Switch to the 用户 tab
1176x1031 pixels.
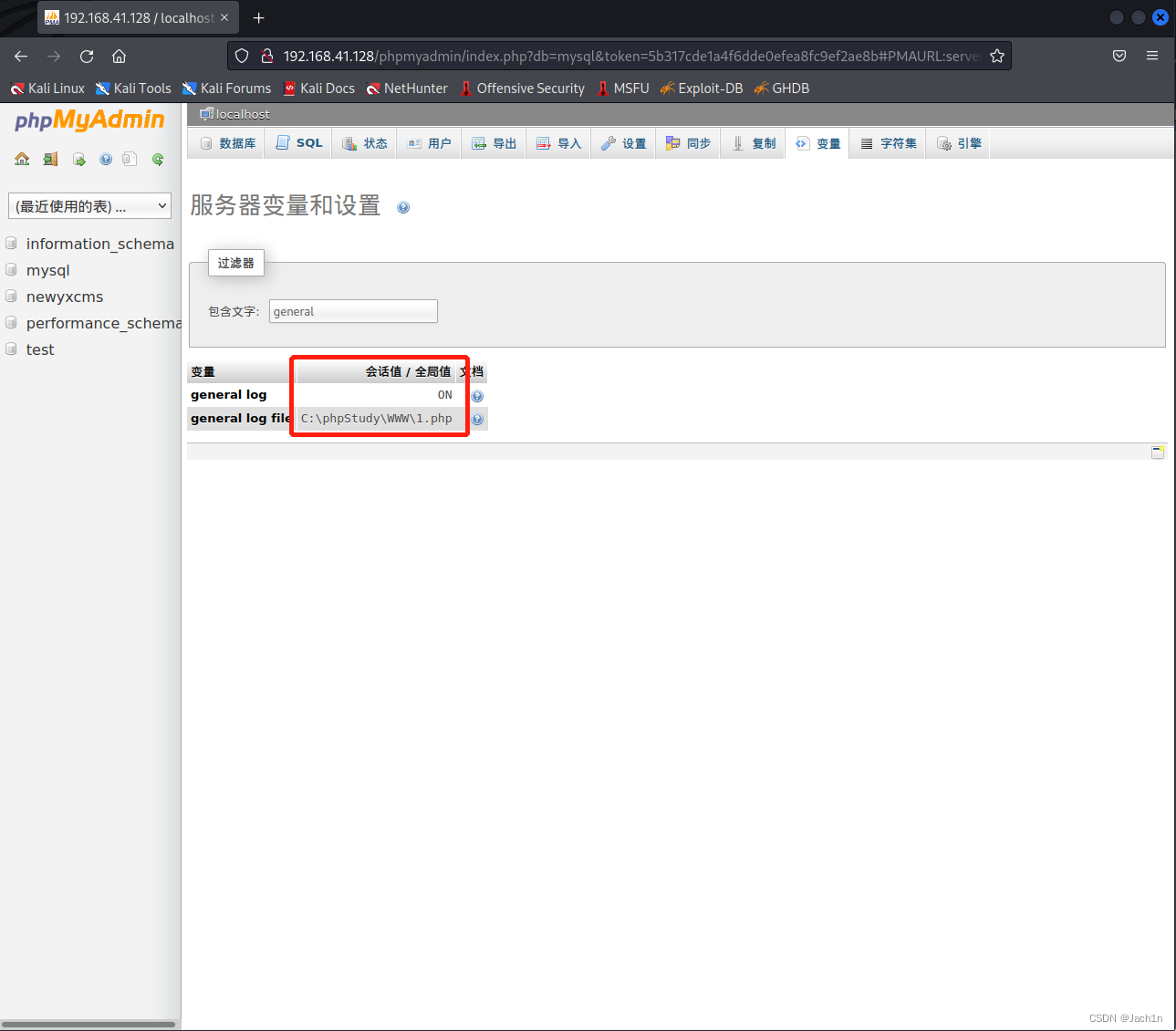[429, 143]
